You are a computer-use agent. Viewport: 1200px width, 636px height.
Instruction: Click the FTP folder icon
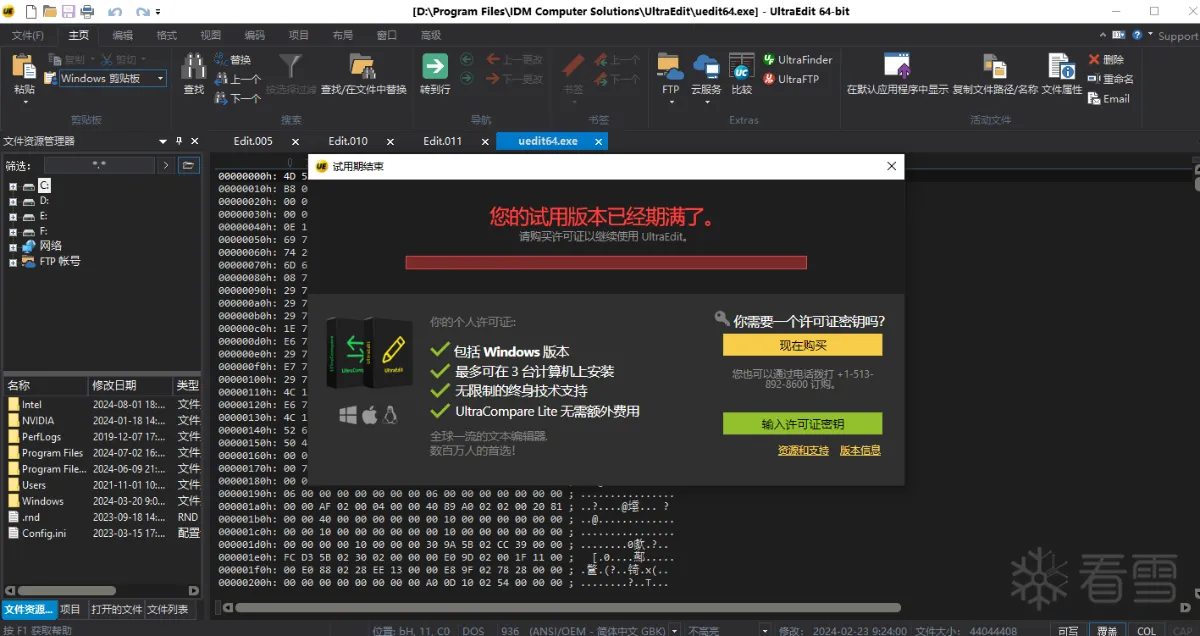670,68
